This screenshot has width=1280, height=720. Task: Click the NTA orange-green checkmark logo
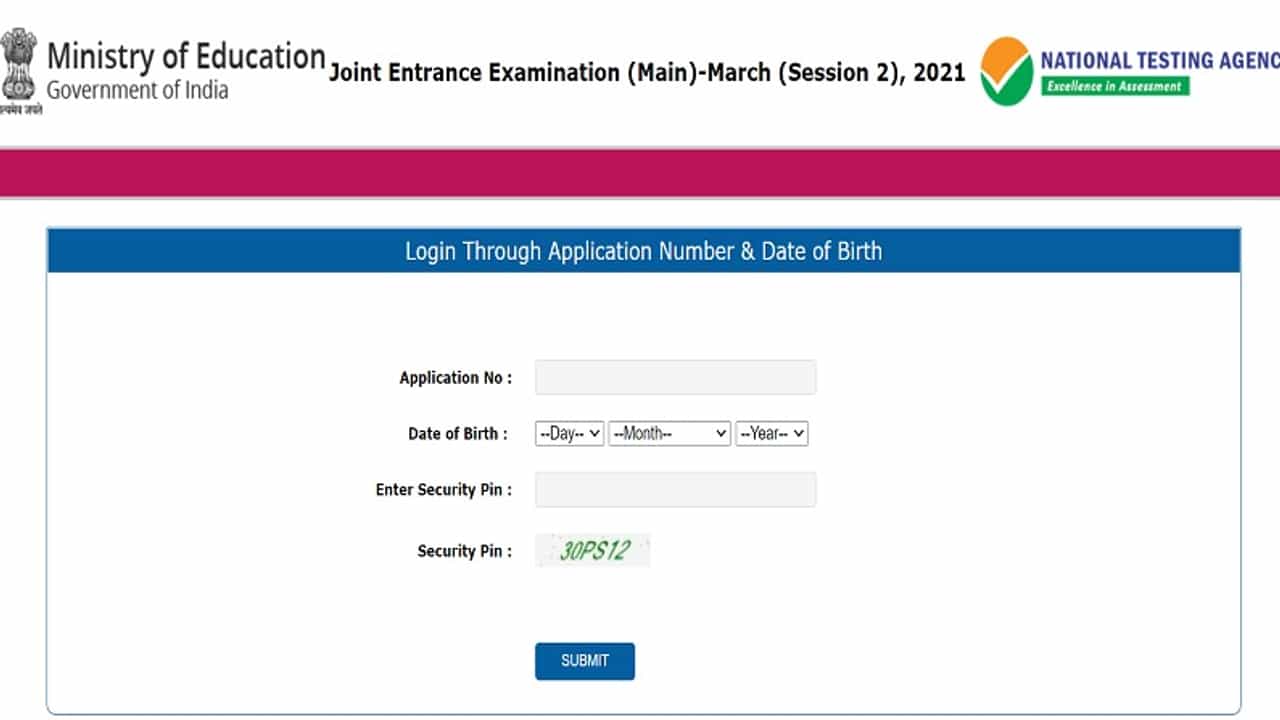pos(1006,71)
